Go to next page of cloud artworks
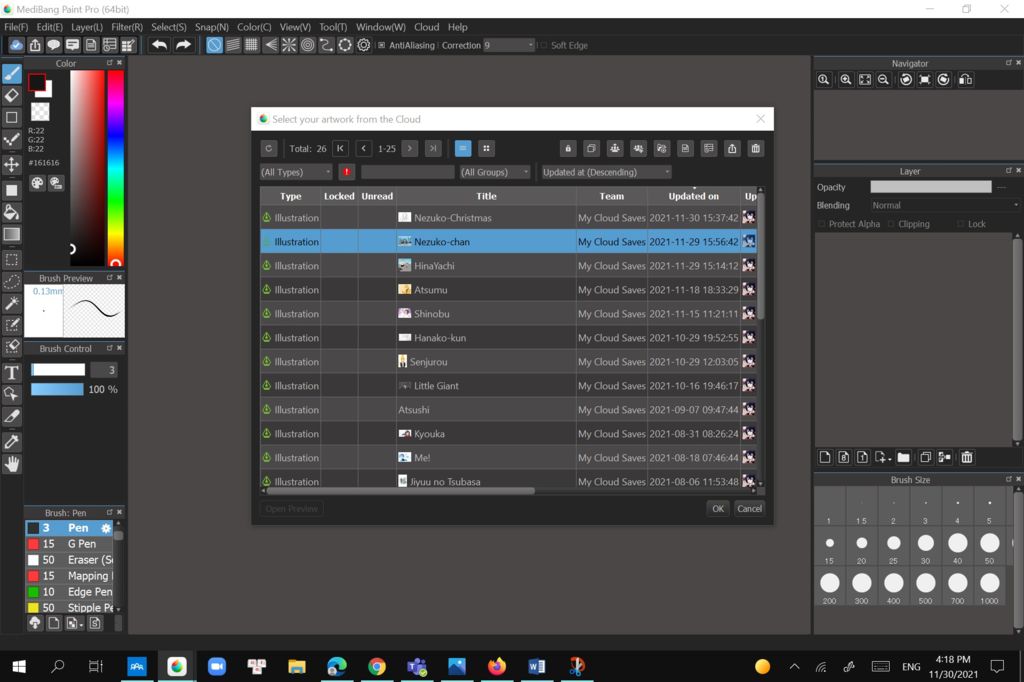The width and height of the screenshot is (1024, 682). coord(409,148)
